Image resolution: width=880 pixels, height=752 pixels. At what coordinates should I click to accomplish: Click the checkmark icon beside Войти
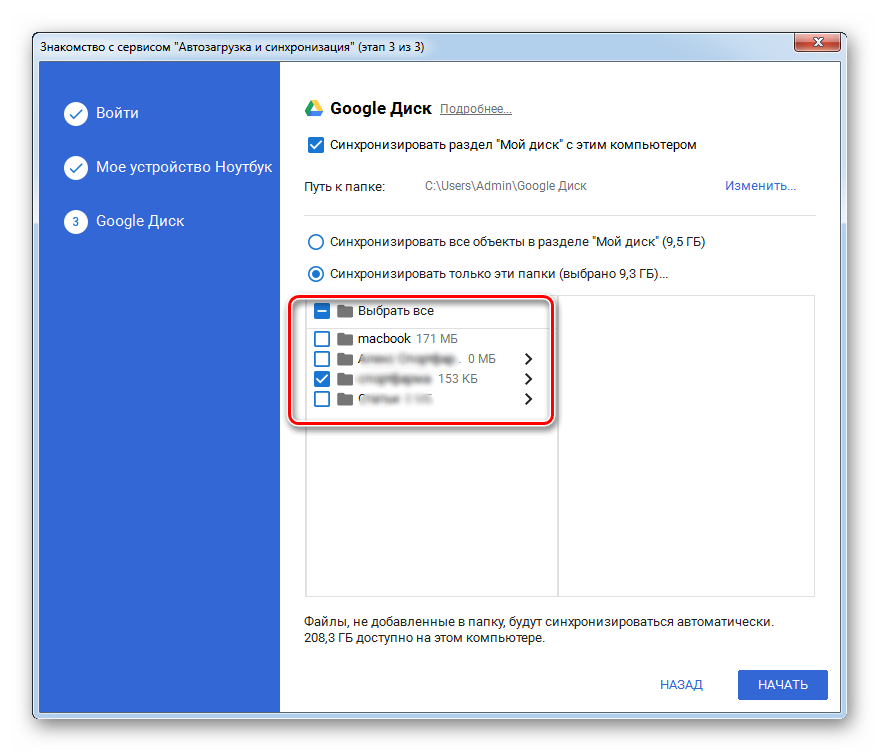pos(76,114)
